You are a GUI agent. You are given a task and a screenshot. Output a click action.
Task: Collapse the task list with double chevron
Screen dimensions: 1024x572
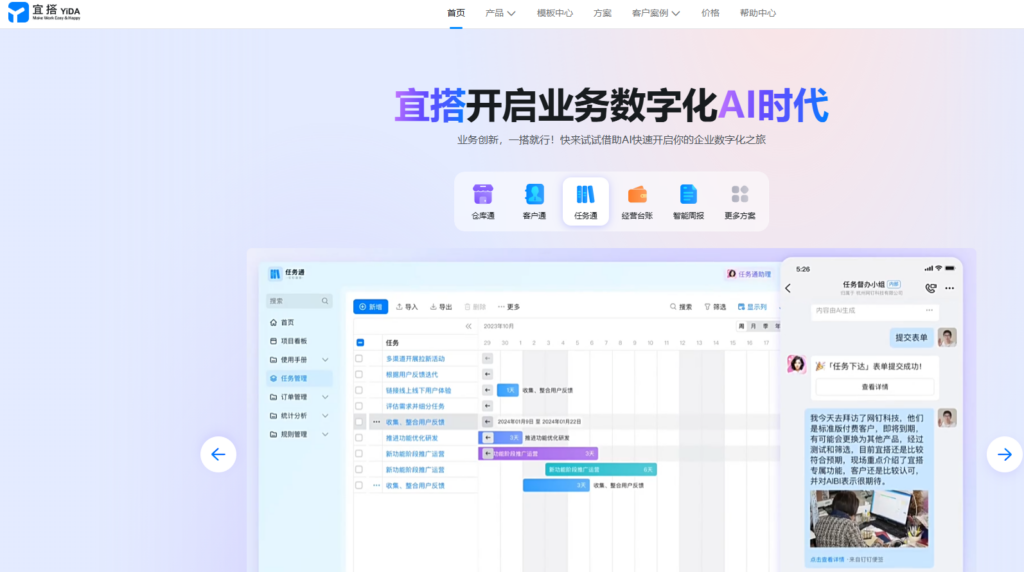[x=468, y=326]
